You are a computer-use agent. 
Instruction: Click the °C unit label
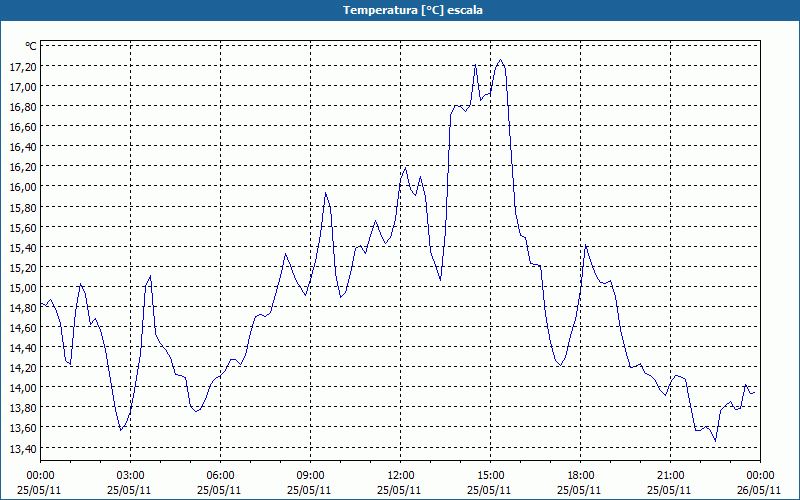tap(31, 46)
